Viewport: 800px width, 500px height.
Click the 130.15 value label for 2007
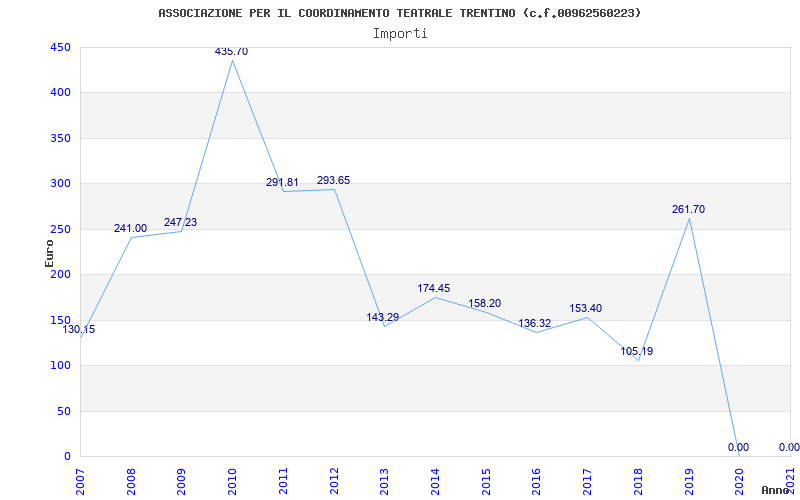pyautogui.click(x=79, y=329)
